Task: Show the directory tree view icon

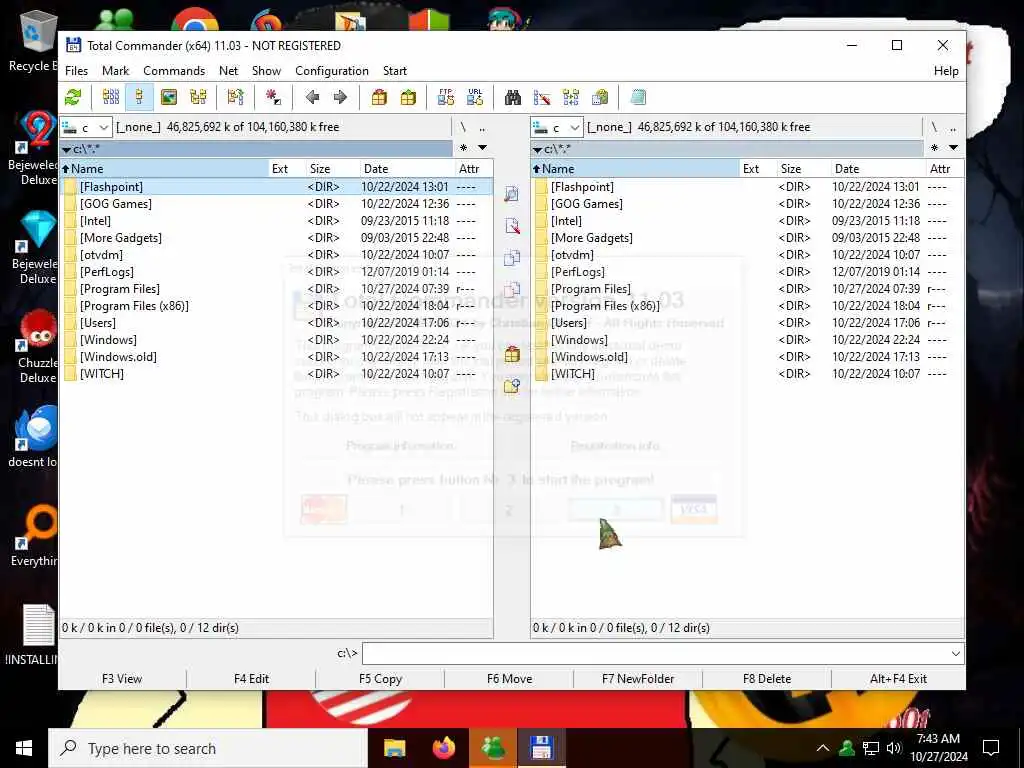Action: (x=198, y=97)
